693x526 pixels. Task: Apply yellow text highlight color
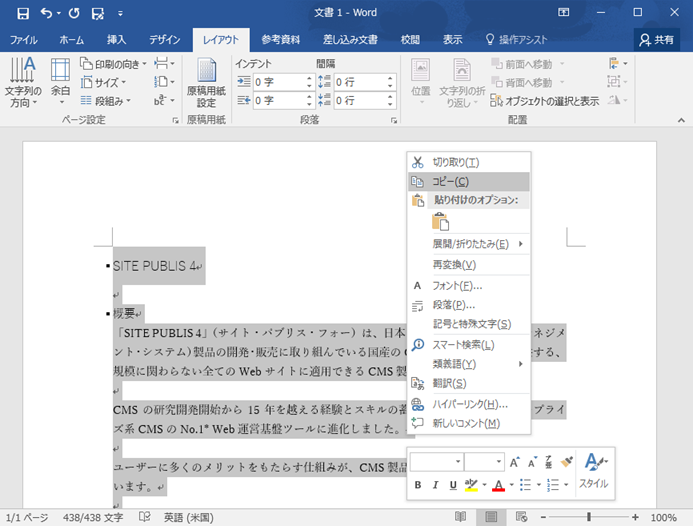471,485
